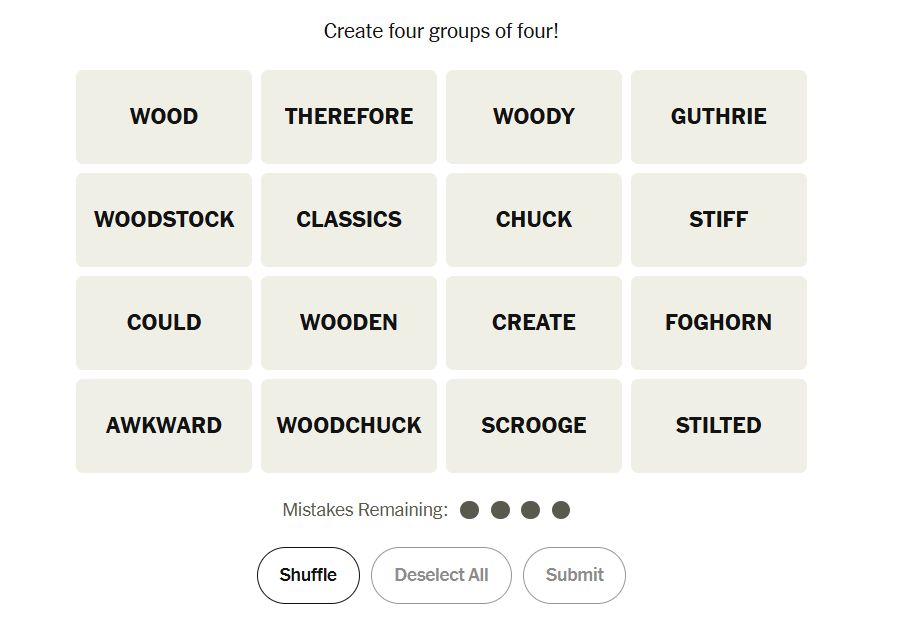Choose the CLASSICS tile
The height and width of the screenshot is (640, 900).
pyautogui.click(x=349, y=220)
